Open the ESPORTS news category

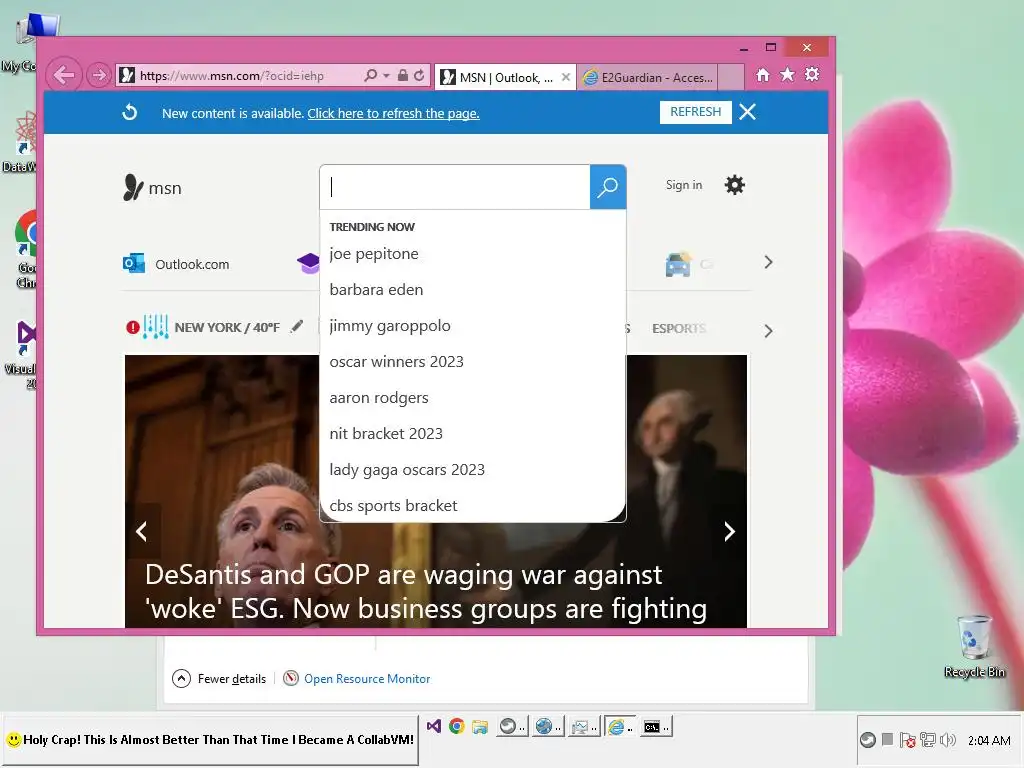pyautogui.click(x=679, y=328)
